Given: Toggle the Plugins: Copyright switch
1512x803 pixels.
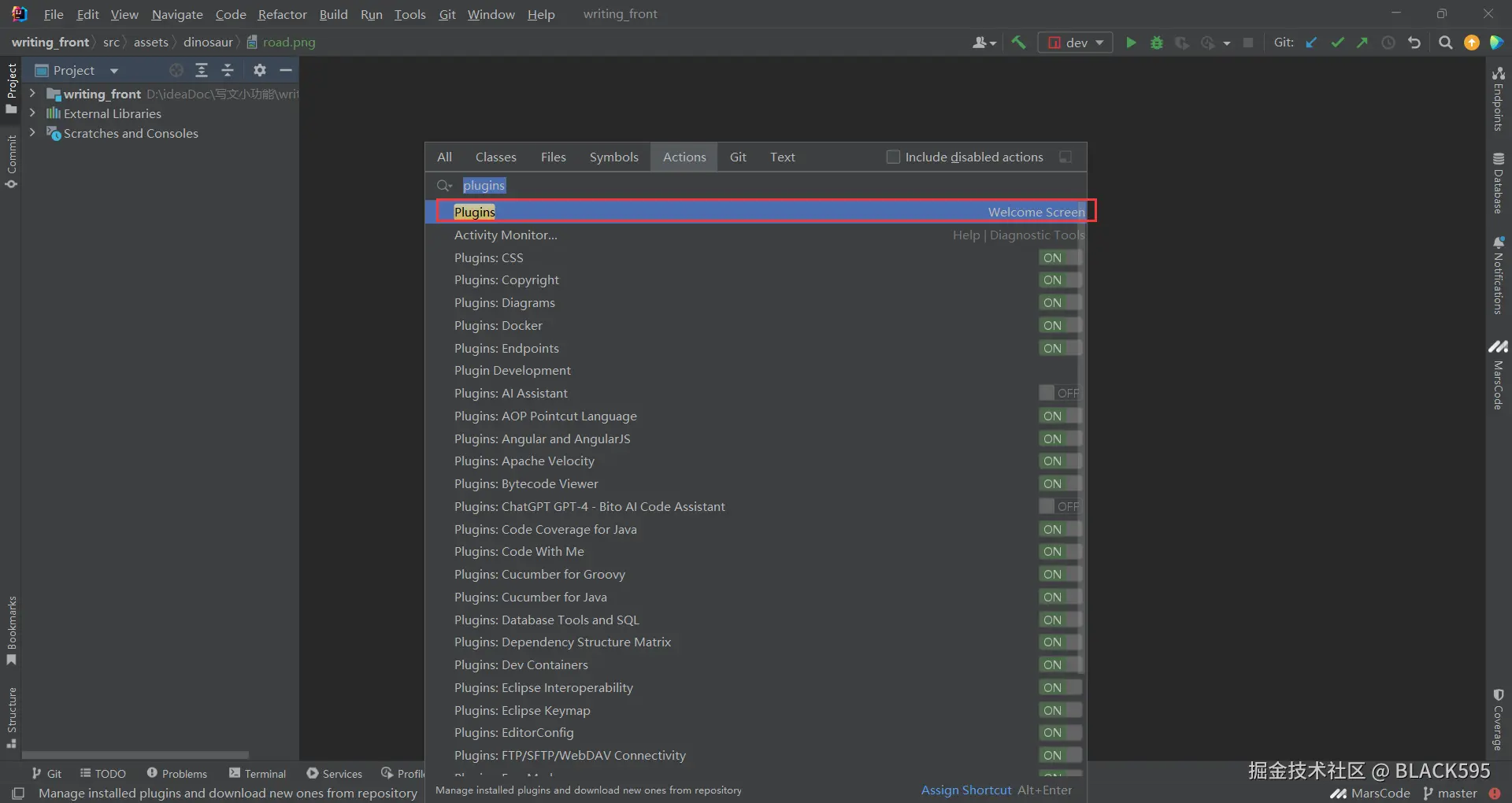Looking at the screenshot, I should 1060,280.
